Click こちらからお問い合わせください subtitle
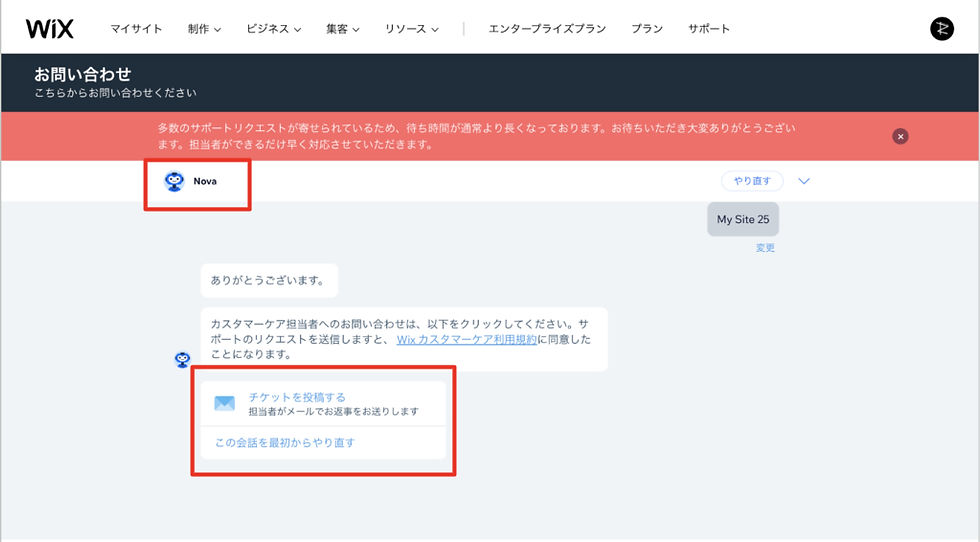980x542 pixels. (x=115, y=93)
